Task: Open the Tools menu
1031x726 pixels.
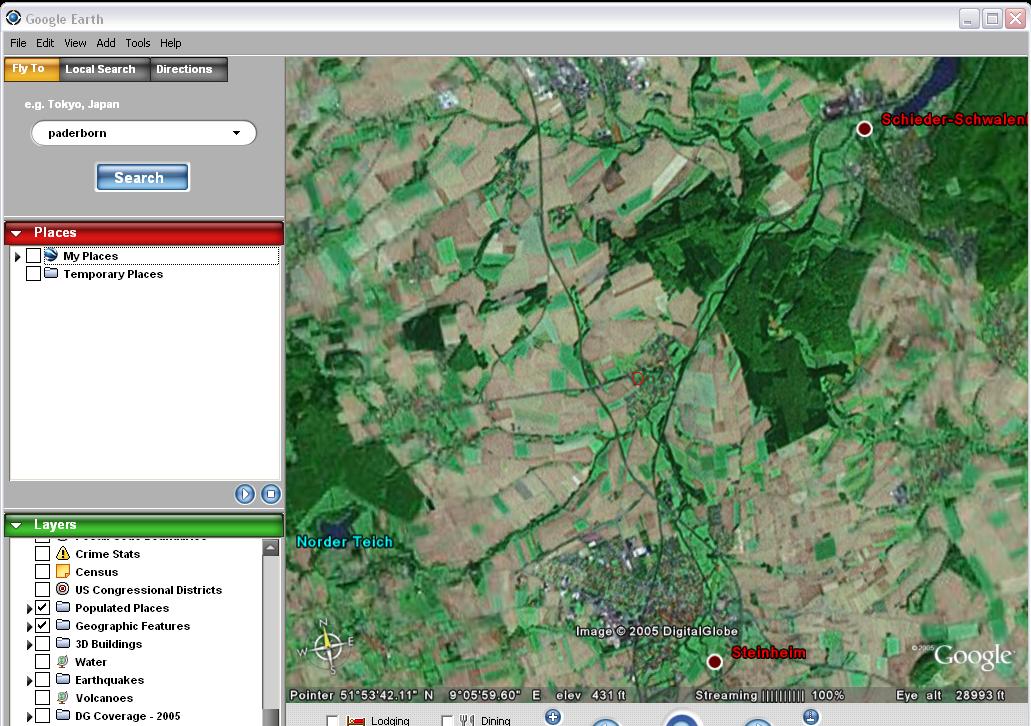Action: (137, 43)
